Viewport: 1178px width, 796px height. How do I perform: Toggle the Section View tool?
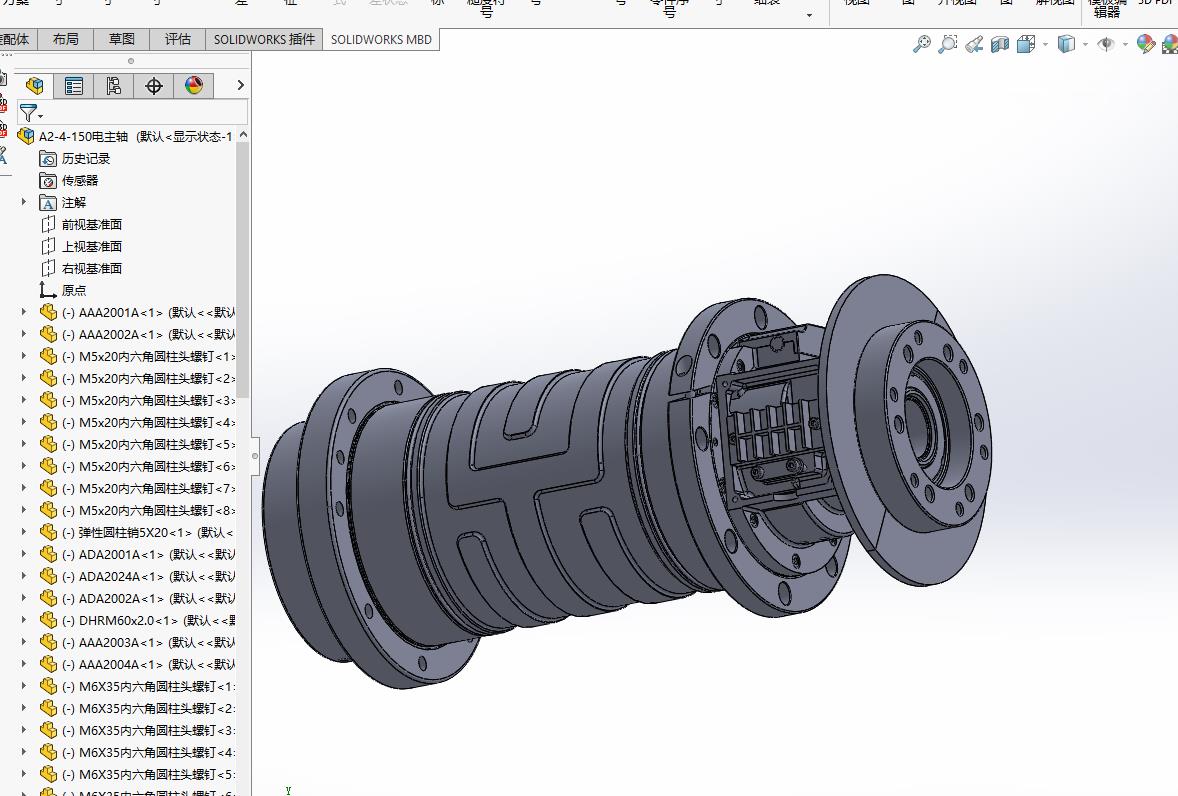1000,44
